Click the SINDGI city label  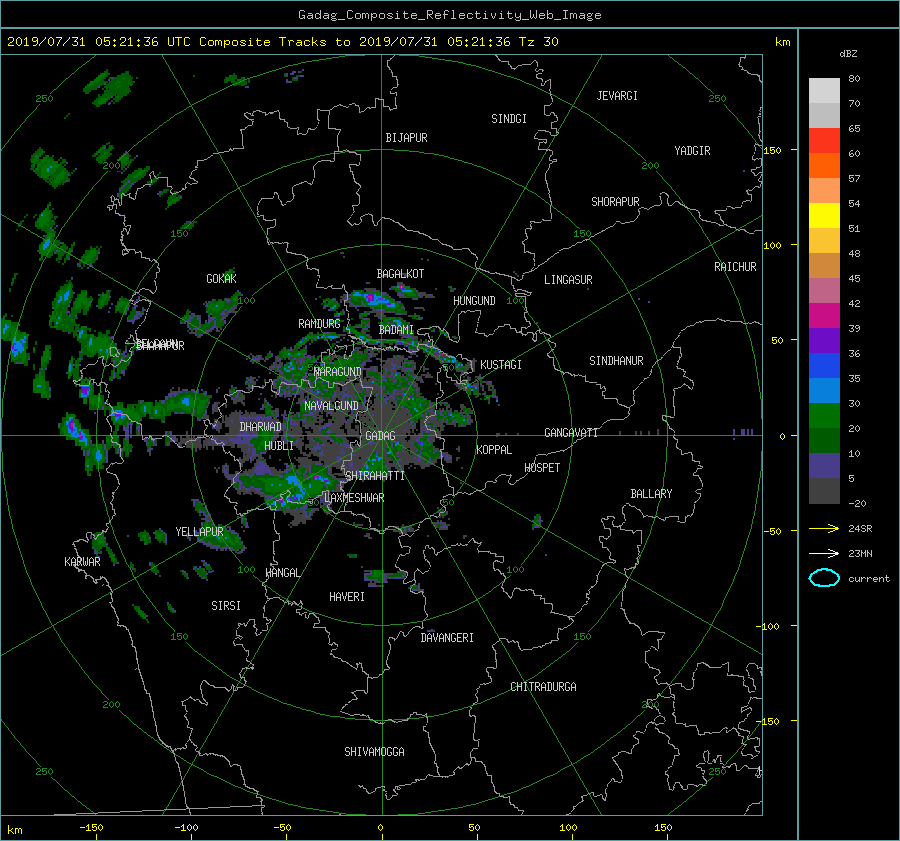pos(509,119)
